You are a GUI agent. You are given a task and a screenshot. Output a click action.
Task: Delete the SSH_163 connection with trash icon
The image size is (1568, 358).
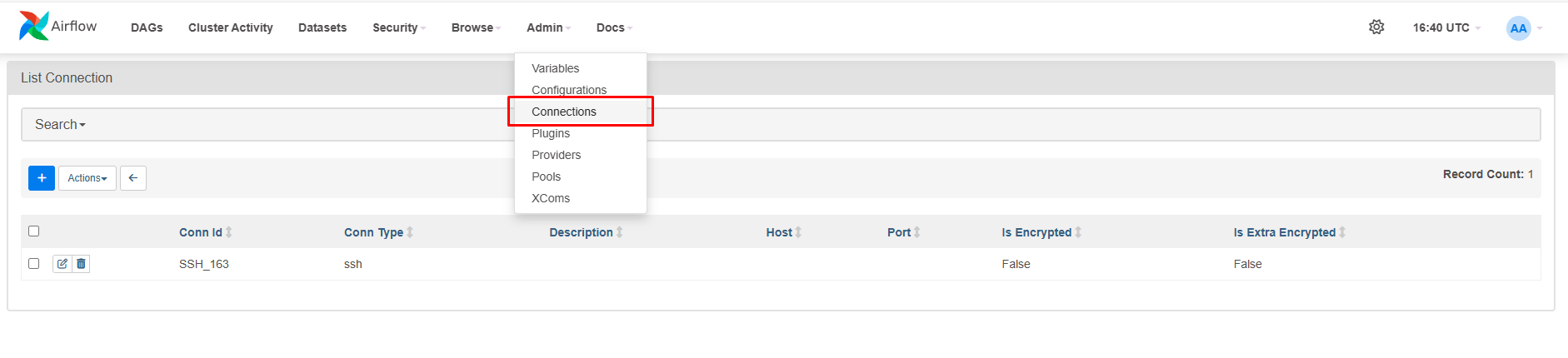tap(81, 264)
